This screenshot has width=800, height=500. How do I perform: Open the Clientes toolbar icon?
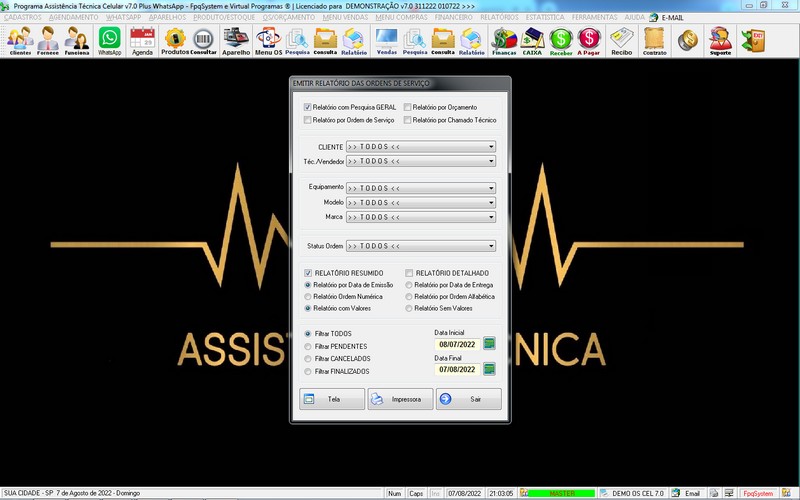pos(20,41)
